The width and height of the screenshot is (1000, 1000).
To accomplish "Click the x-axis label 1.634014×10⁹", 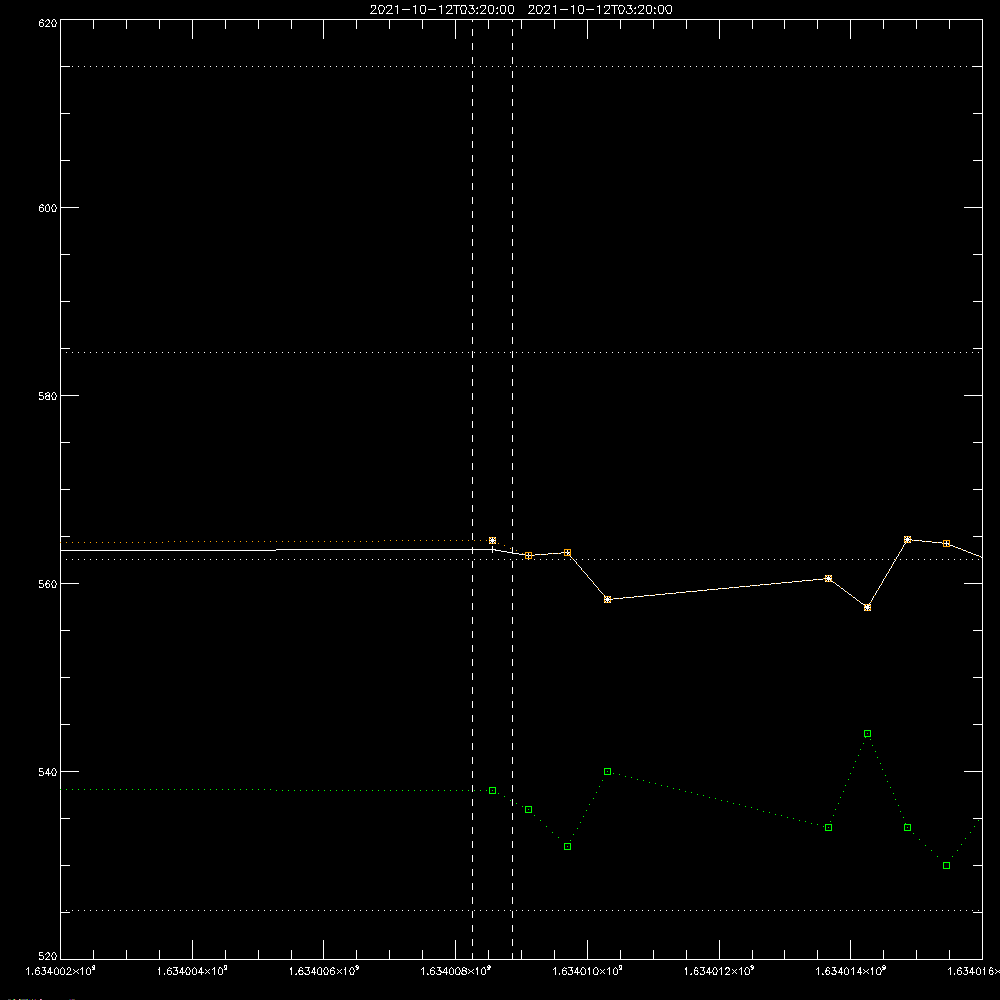I will tap(851, 971).
